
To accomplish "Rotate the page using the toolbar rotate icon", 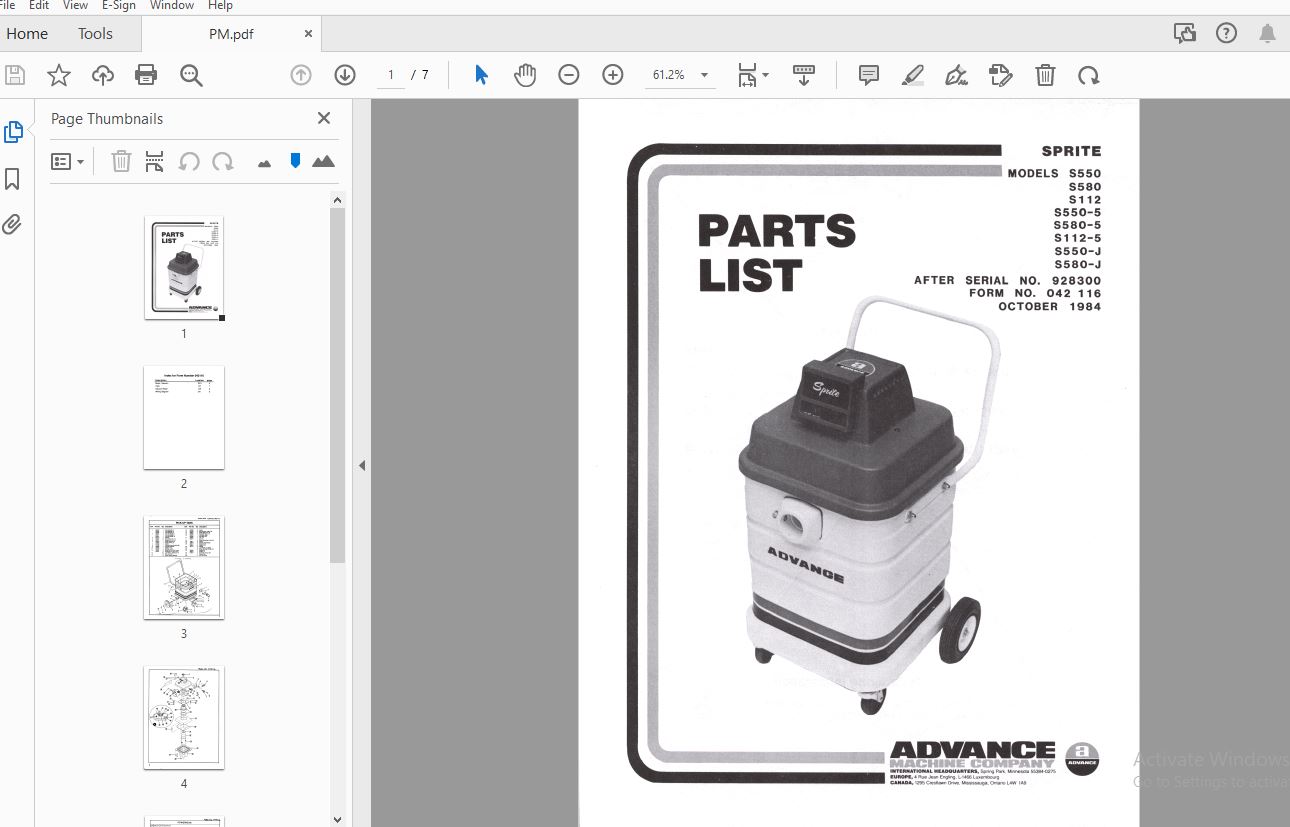I will [x=1089, y=75].
